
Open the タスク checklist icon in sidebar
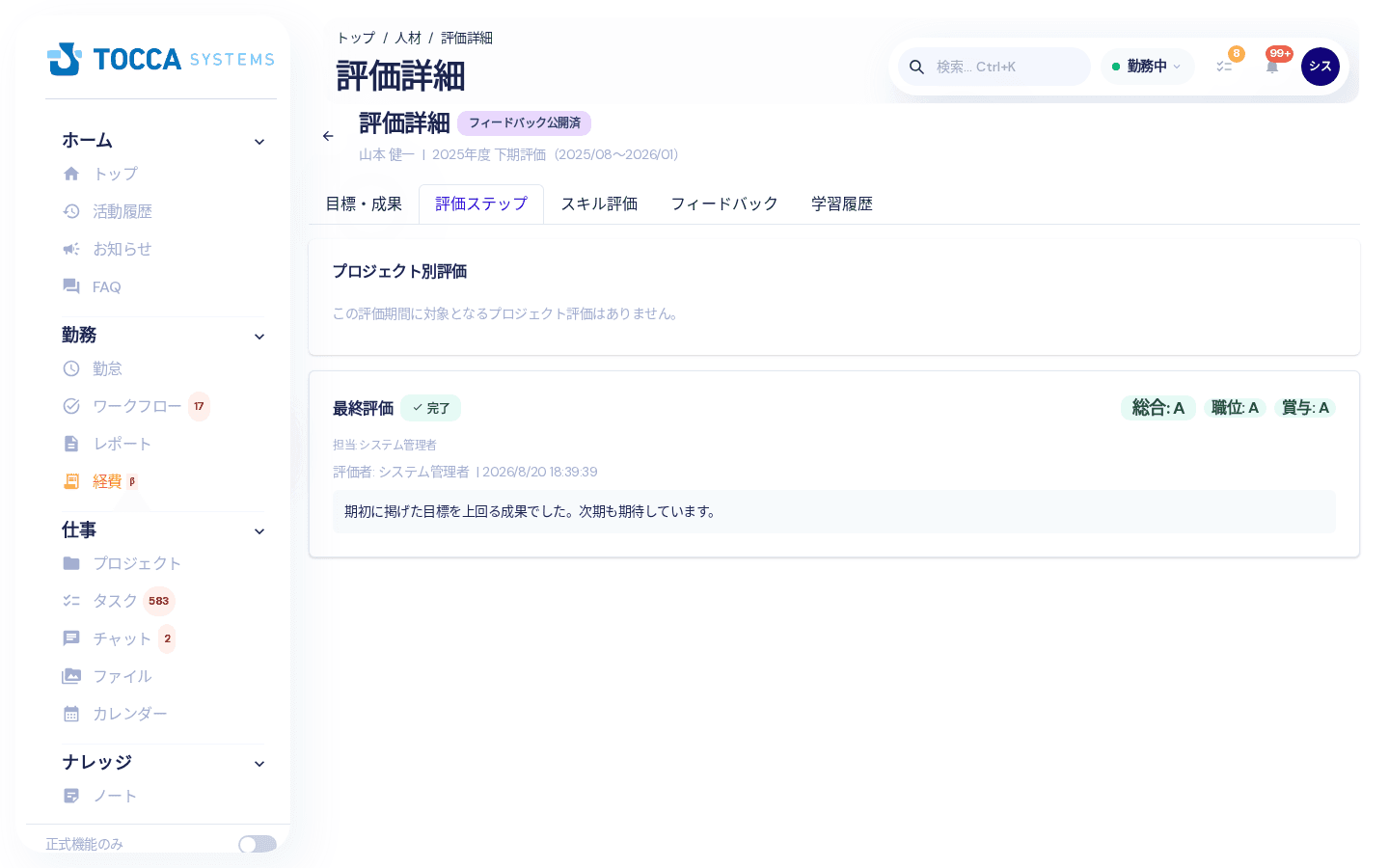coord(71,601)
